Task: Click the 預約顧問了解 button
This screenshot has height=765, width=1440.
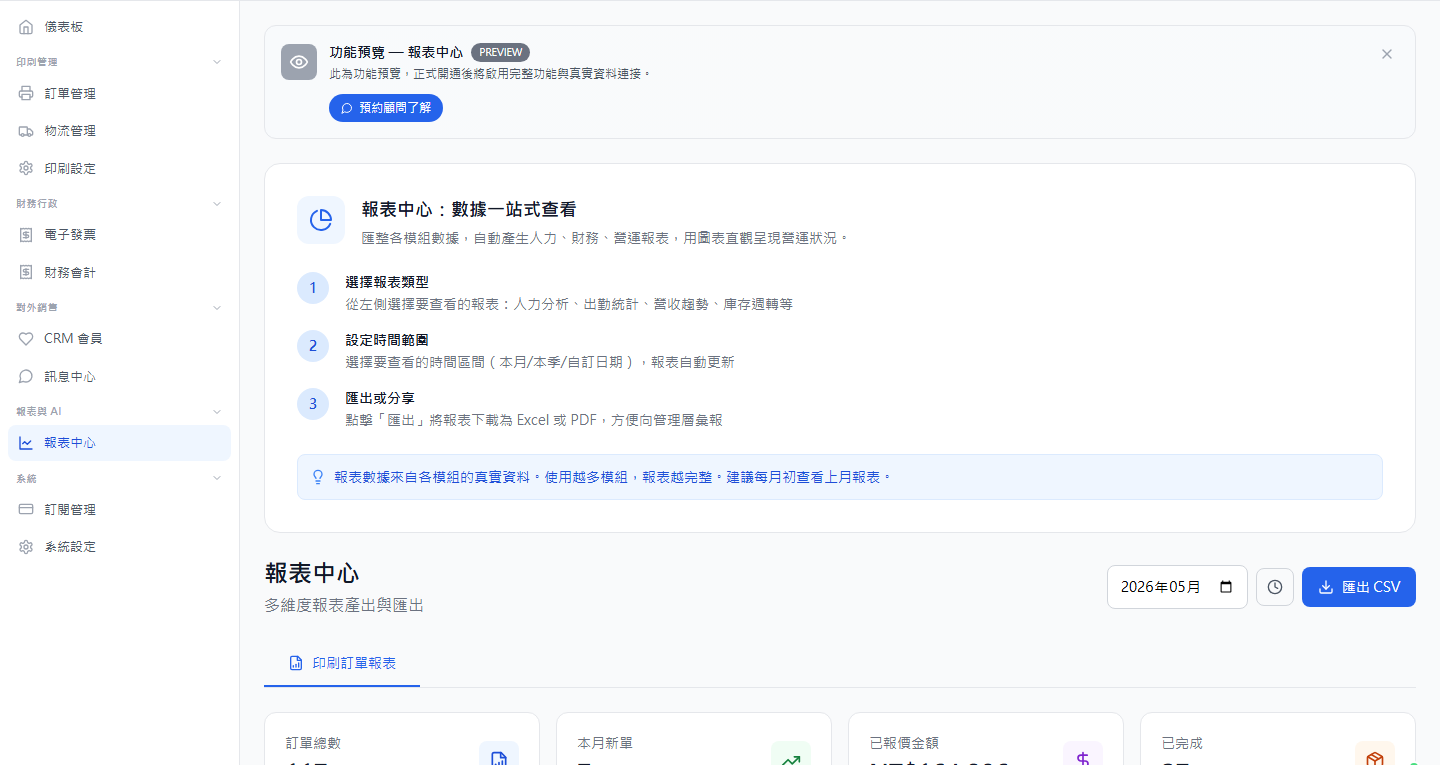Action: point(386,108)
